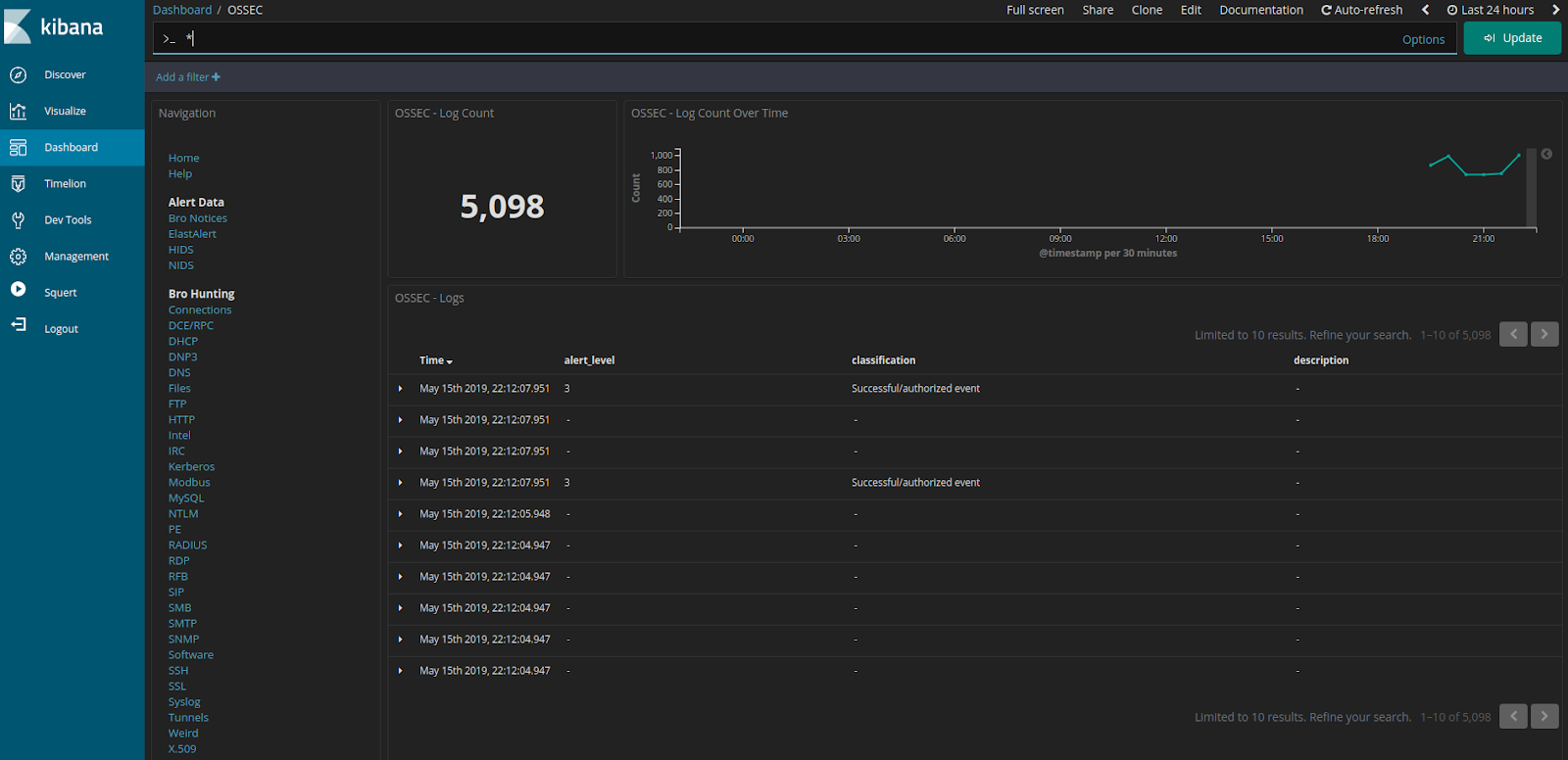Expand last log row in table
Screen dimensions: 1568x760
tap(400, 671)
